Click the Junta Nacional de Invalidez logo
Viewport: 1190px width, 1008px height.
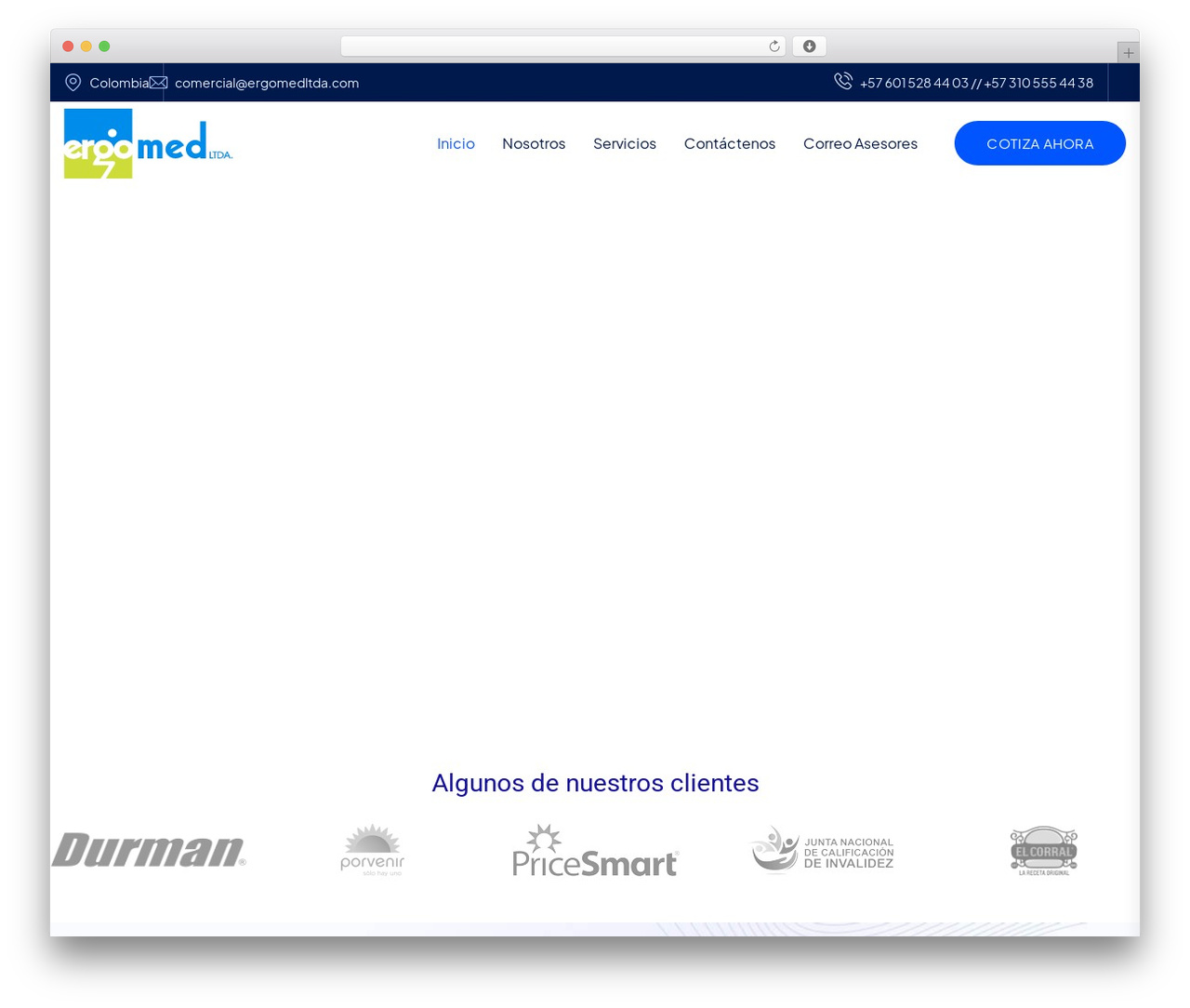(822, 850)
